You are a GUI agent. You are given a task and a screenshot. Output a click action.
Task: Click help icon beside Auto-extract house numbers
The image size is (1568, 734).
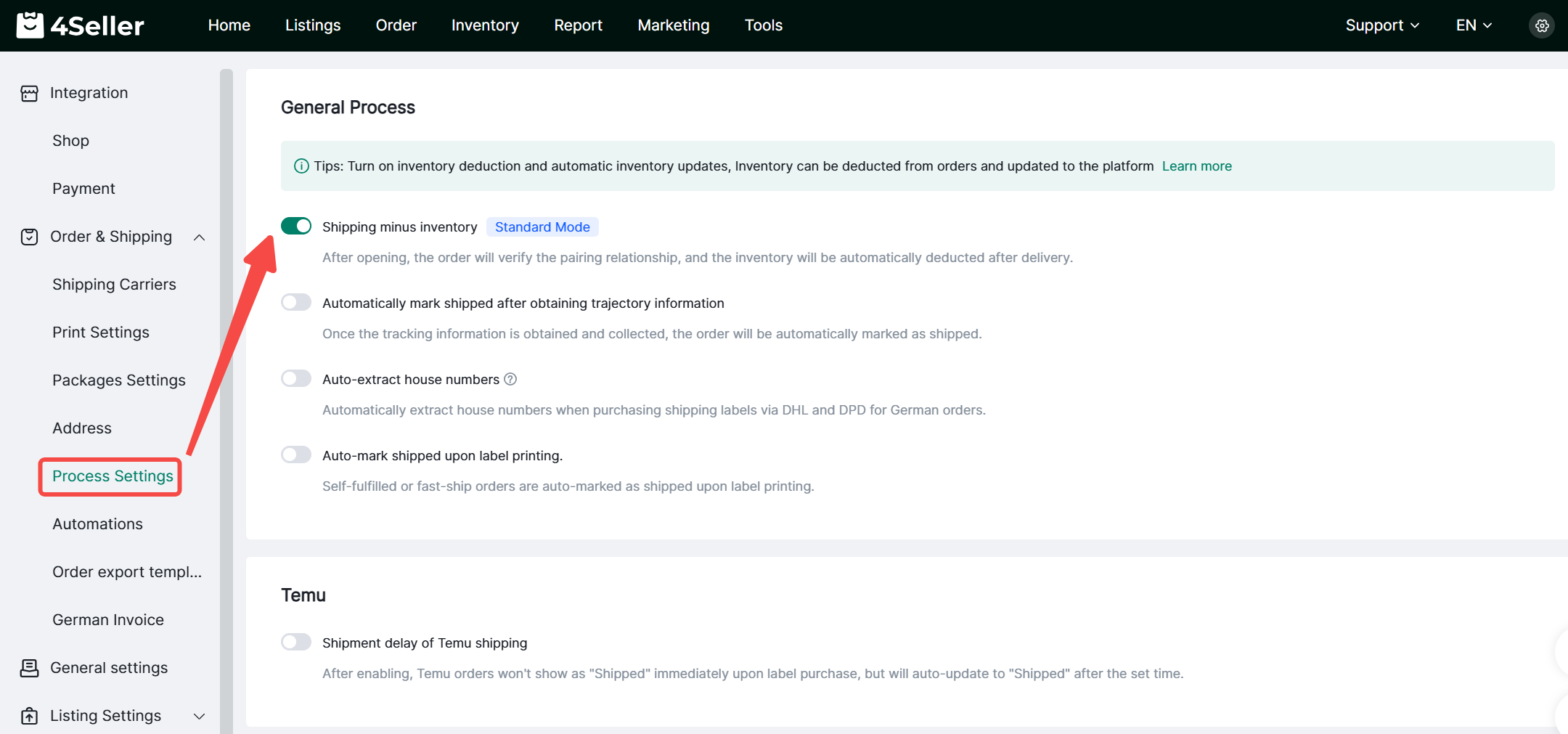(510, 379)
